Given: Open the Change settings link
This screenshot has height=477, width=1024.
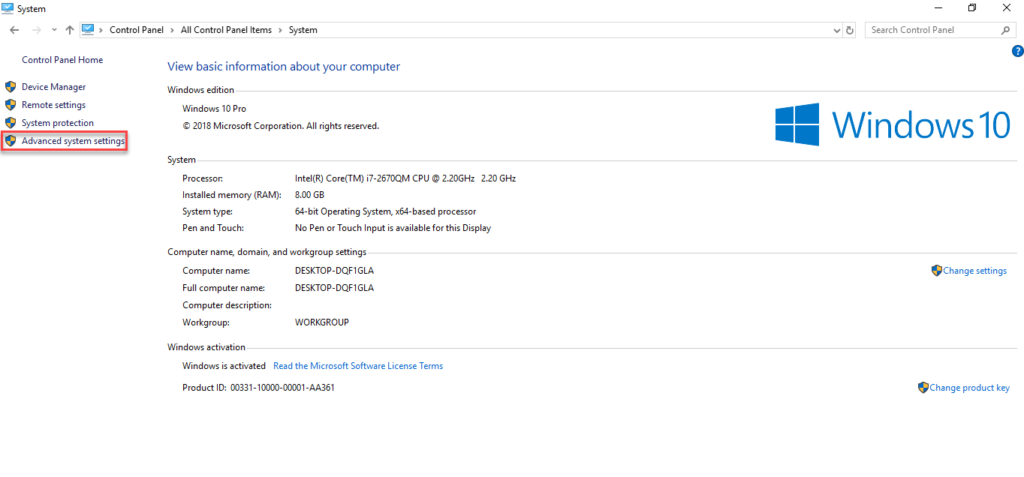Looking at the screenshot, I should pyautogui.click(x=974, y=271).
